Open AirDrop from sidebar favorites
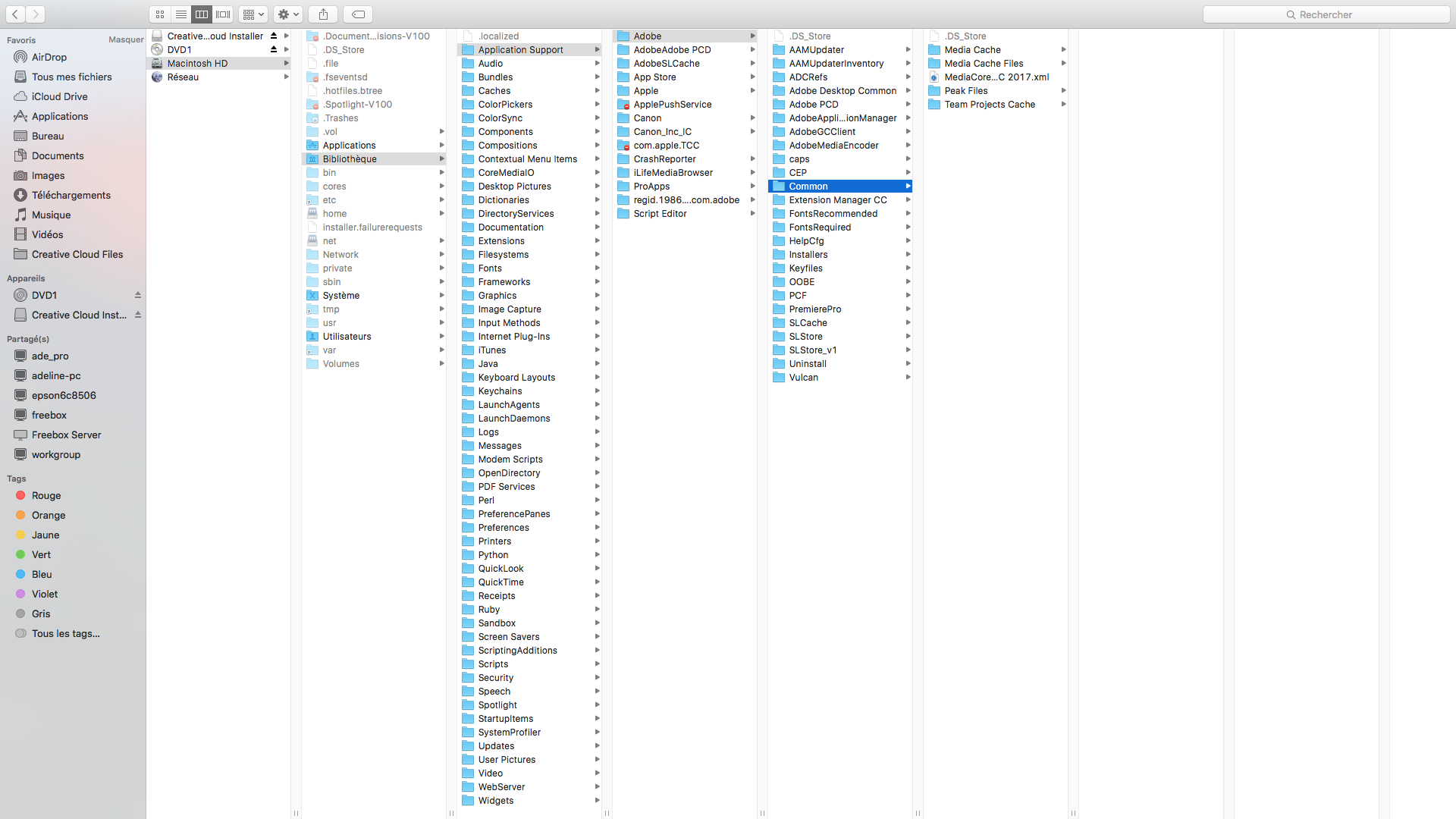 coord(49,57)
